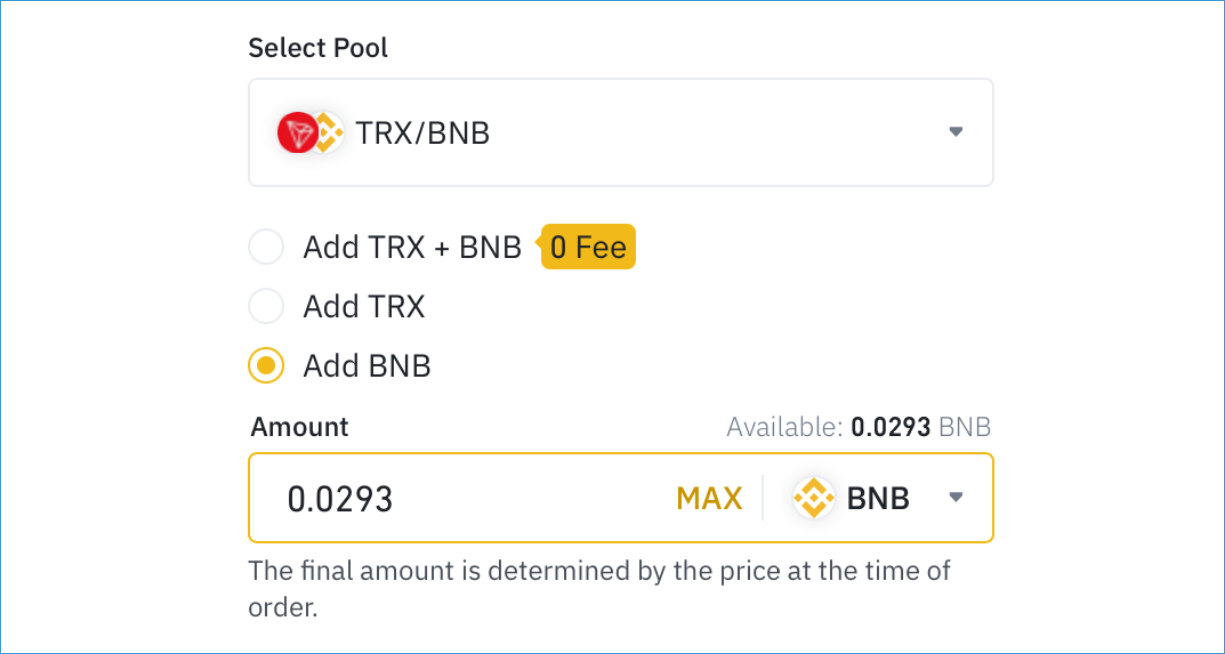
Task: Open the Select Pool dropdown arrow
Action: (x=956, y=132)
